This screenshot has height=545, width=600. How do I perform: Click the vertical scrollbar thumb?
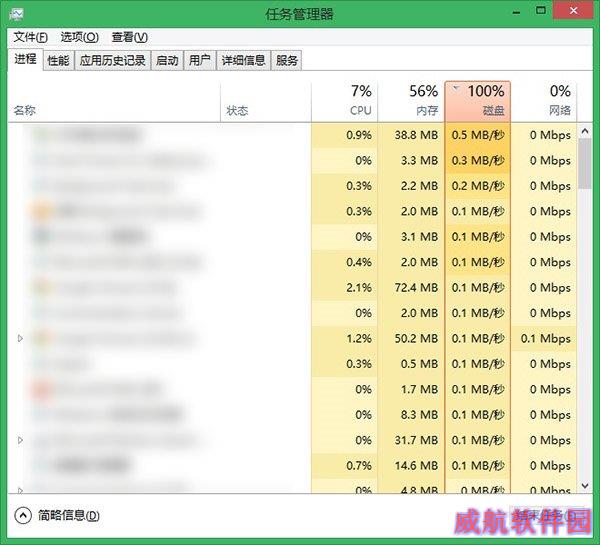pos(585,163)
